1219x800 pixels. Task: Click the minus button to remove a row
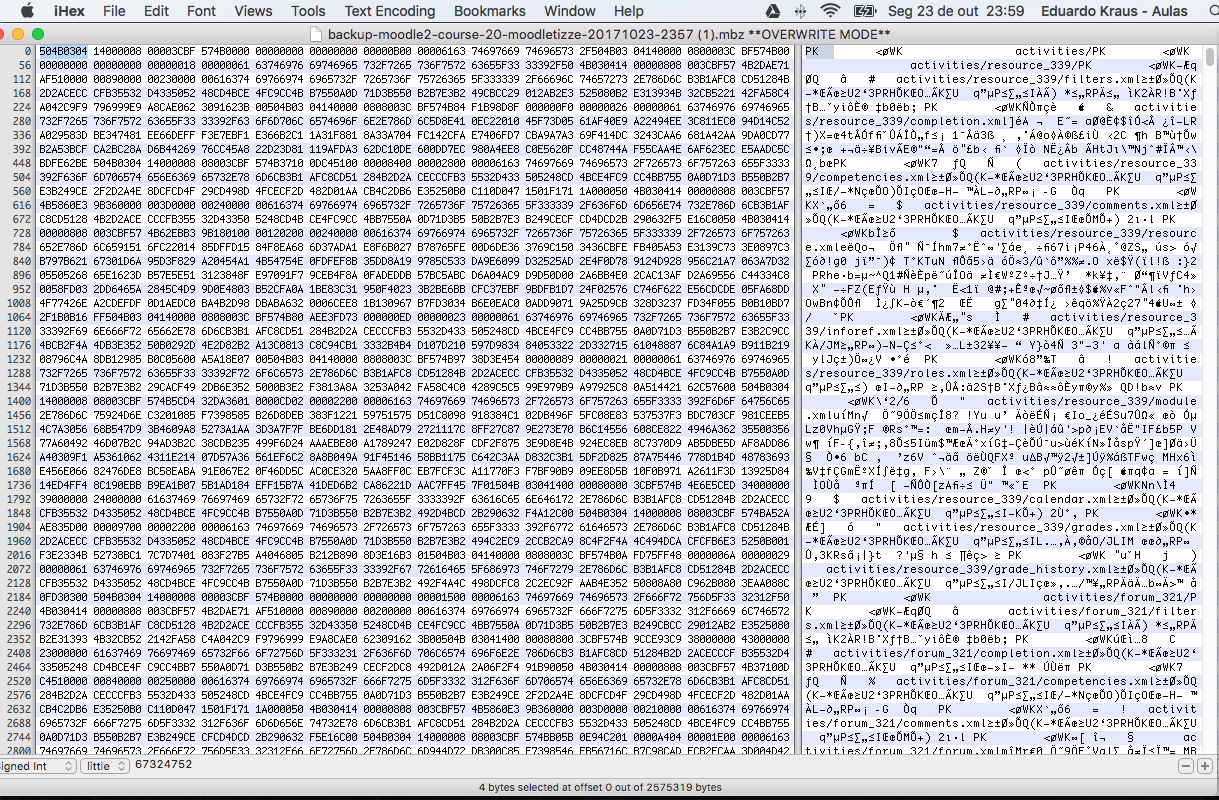click(x=1185, y=765)
